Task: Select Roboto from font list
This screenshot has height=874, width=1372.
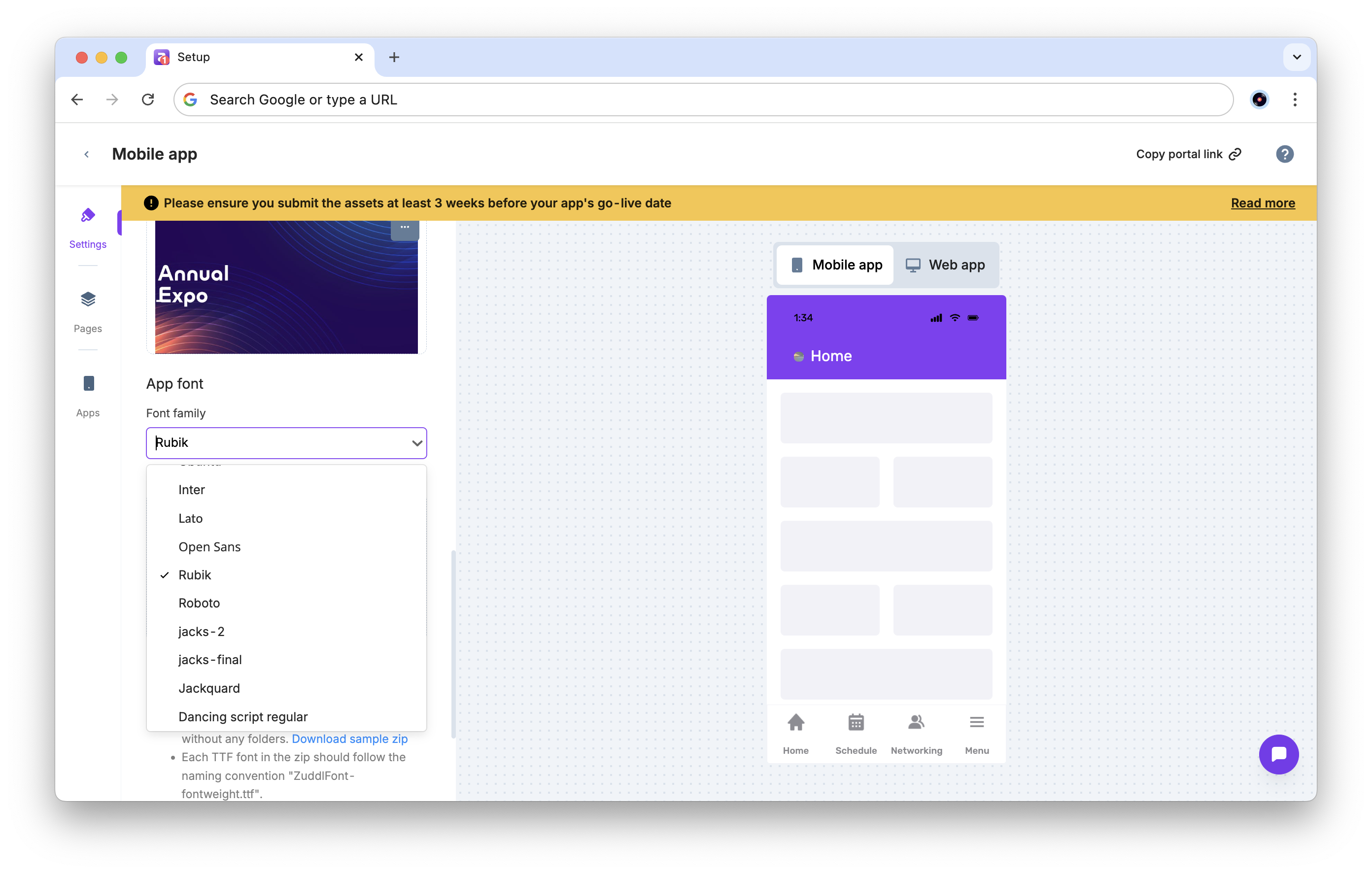Action: click(199, 603)
